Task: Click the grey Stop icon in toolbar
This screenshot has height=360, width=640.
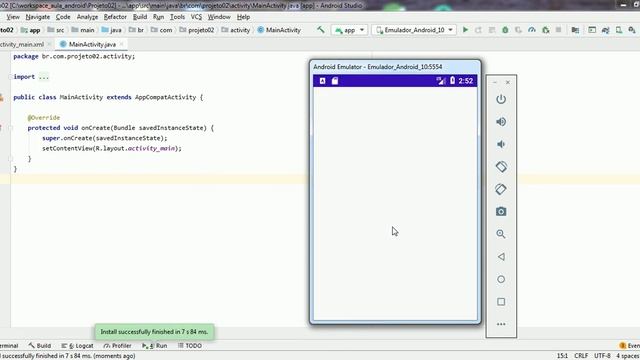Action: pyautogui.click(x=558, y=30)
